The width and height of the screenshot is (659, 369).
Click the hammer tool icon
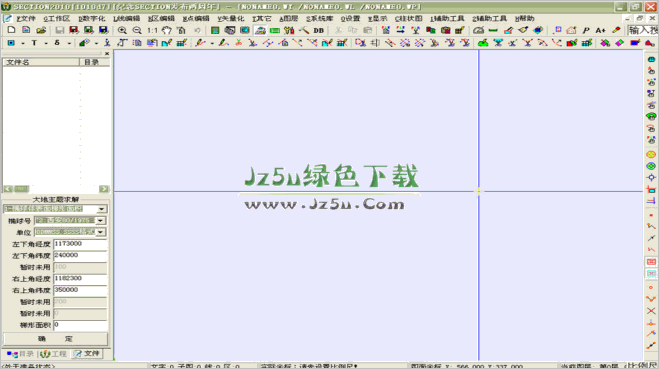pyautogui.click(x=304, y=30)
